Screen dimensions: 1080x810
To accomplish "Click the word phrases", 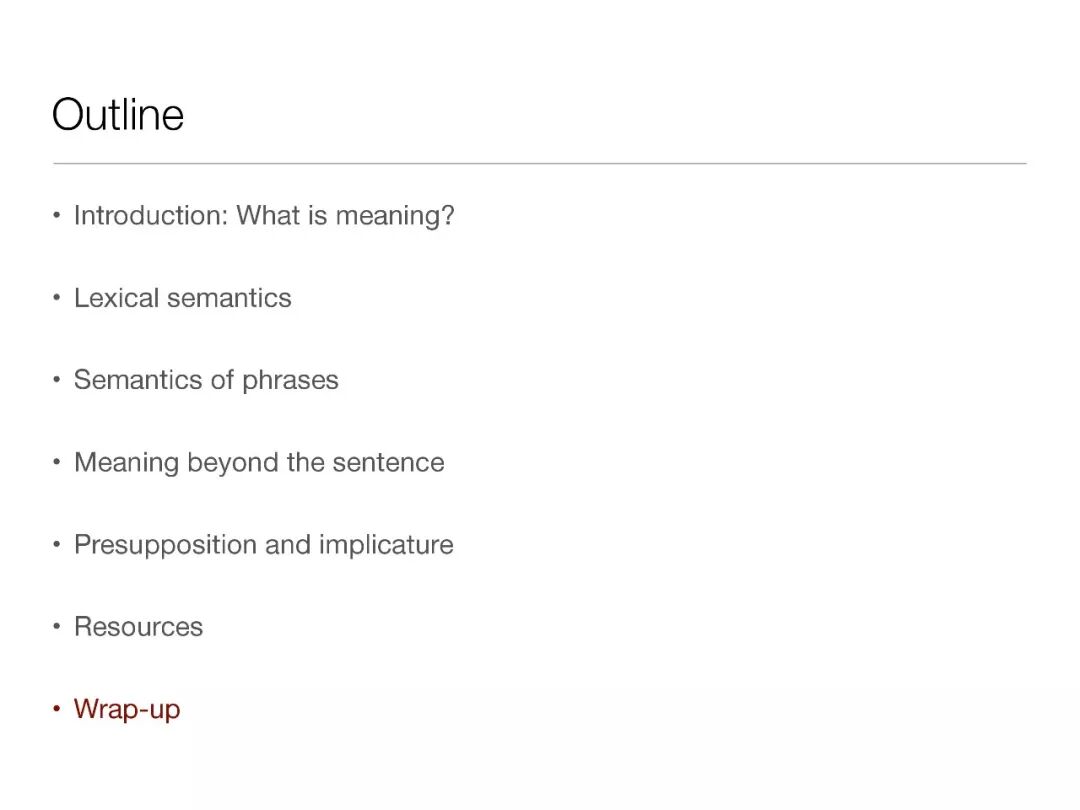I will pos(290,381).
